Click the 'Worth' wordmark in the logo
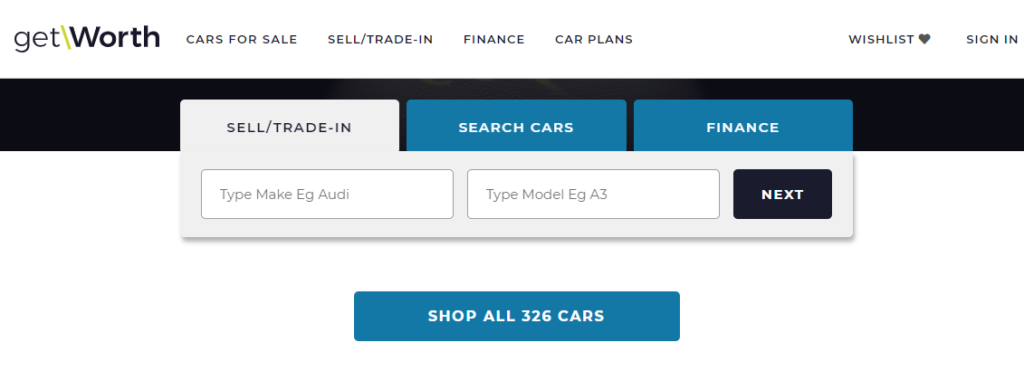This screenshot has width=1024, height=390. coord(116,38)
